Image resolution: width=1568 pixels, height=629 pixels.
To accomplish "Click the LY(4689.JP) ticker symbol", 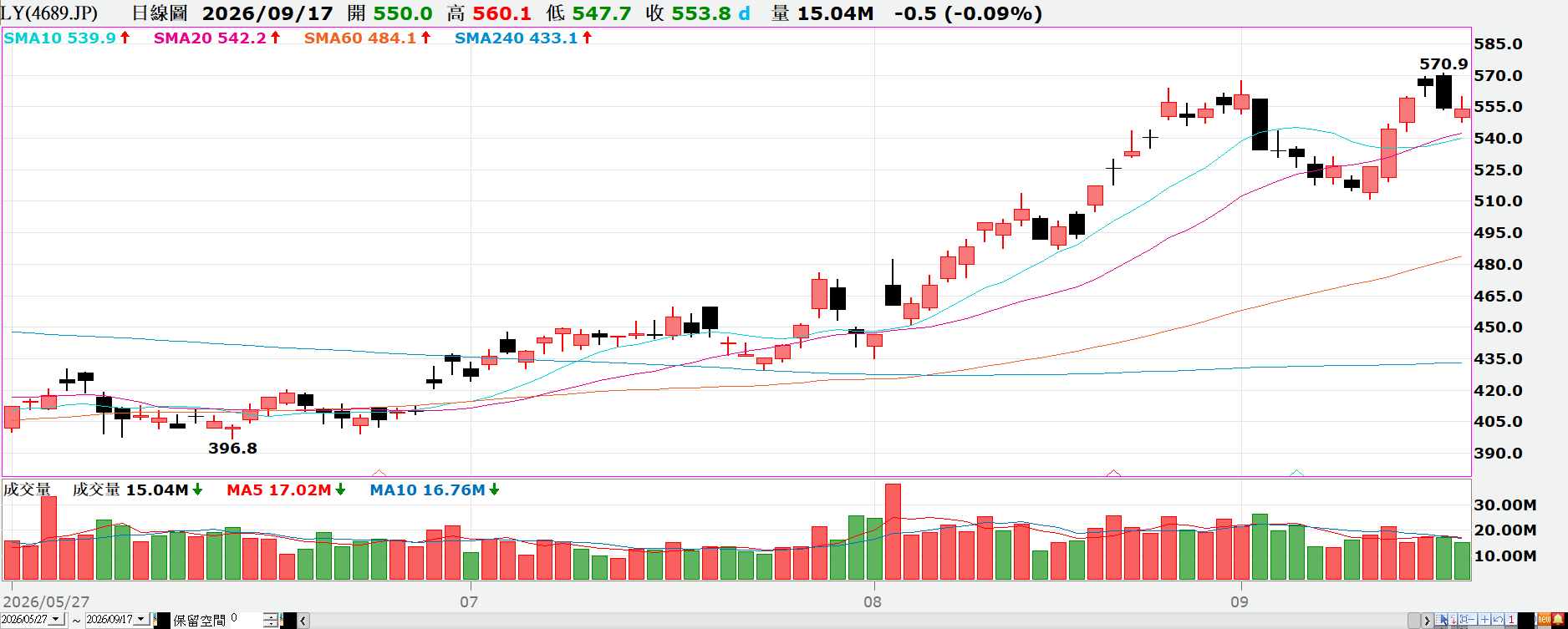I will click(x=49, y=13).
